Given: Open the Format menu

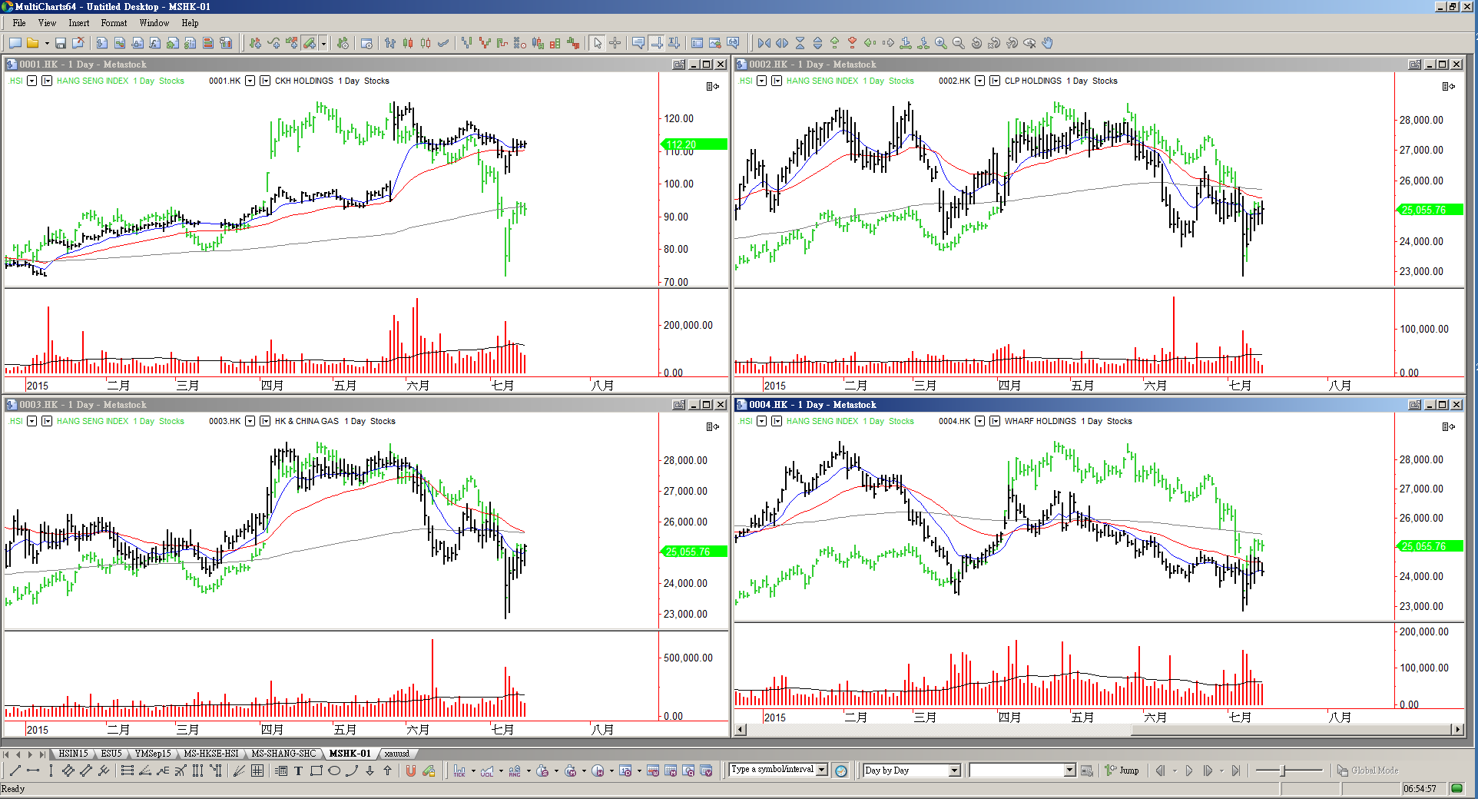Looking at the screenshot, I should pyautogui.click(x=114, y=23).
